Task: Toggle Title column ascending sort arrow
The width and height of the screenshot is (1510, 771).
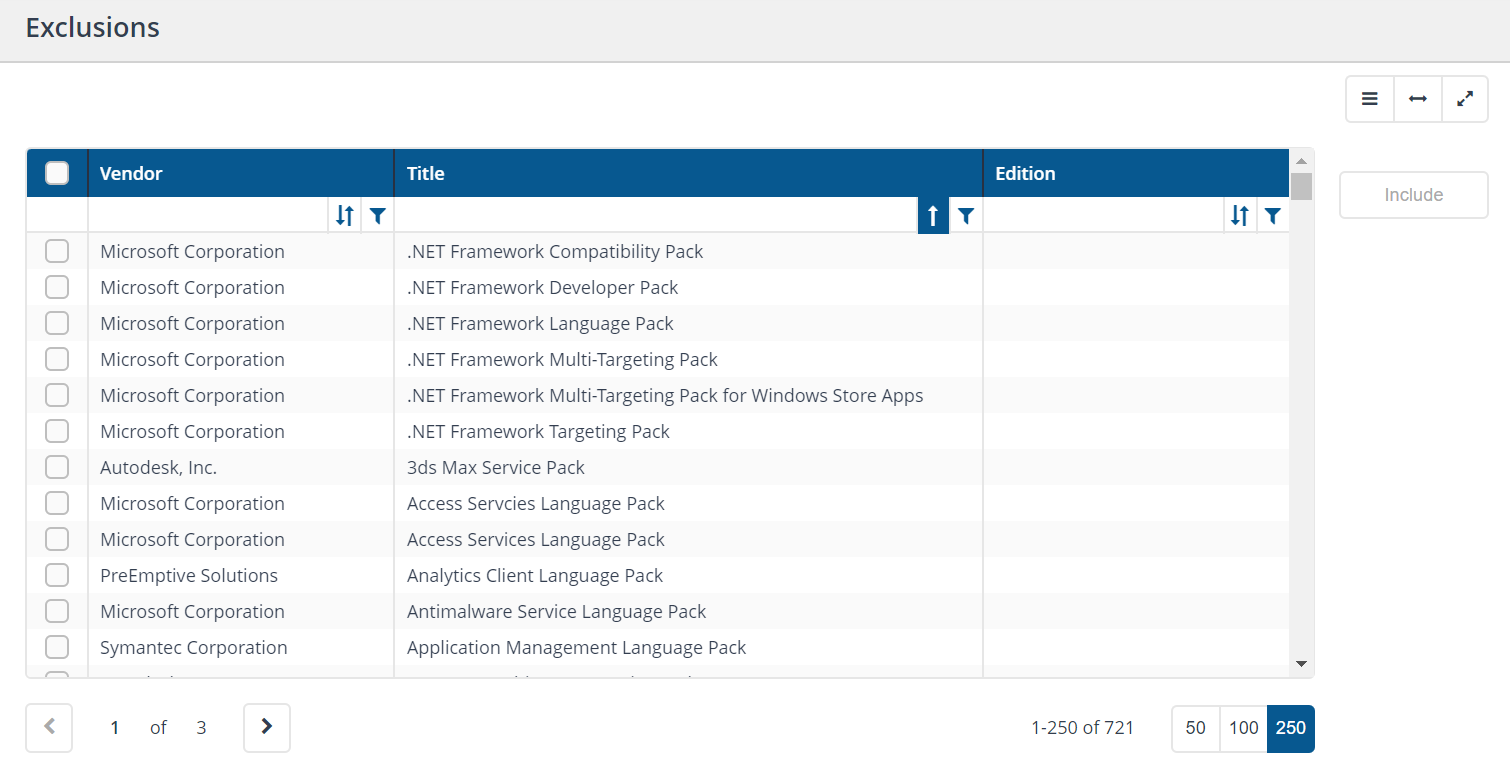Action: coord(933,215)
